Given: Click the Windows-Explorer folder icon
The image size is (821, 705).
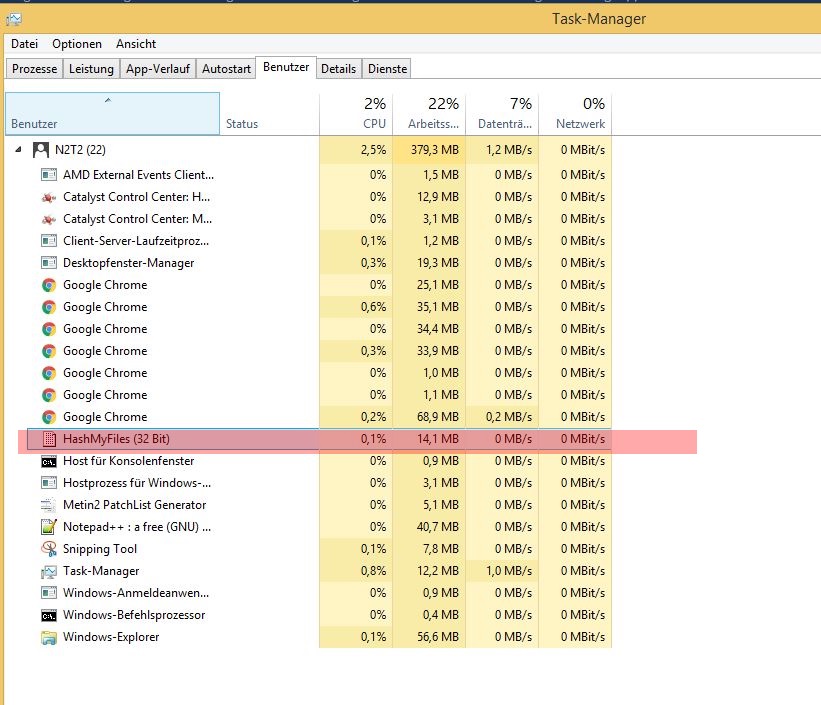Looking at the screenshot, I should [x=49, y=637].
